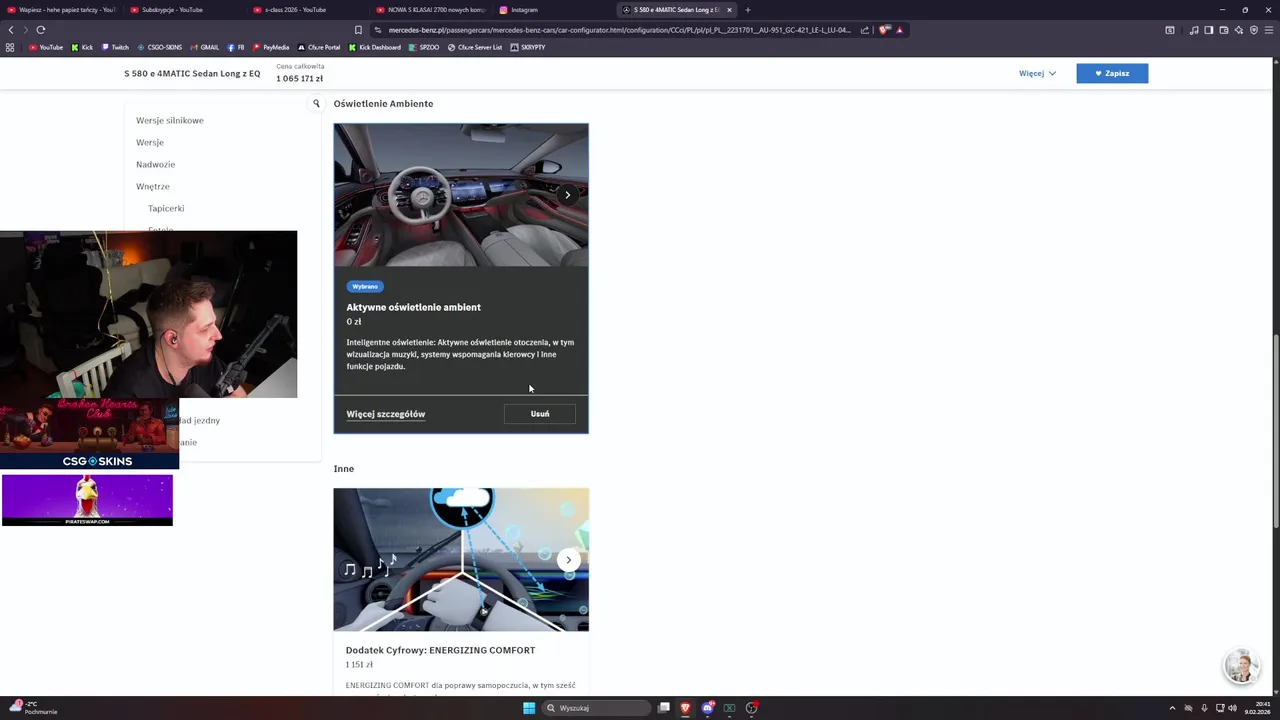The height and width of the screenshot is (720, 1280).
Task: Open the Nadwozie sidebar item
Action: click(x=156, y=164)
